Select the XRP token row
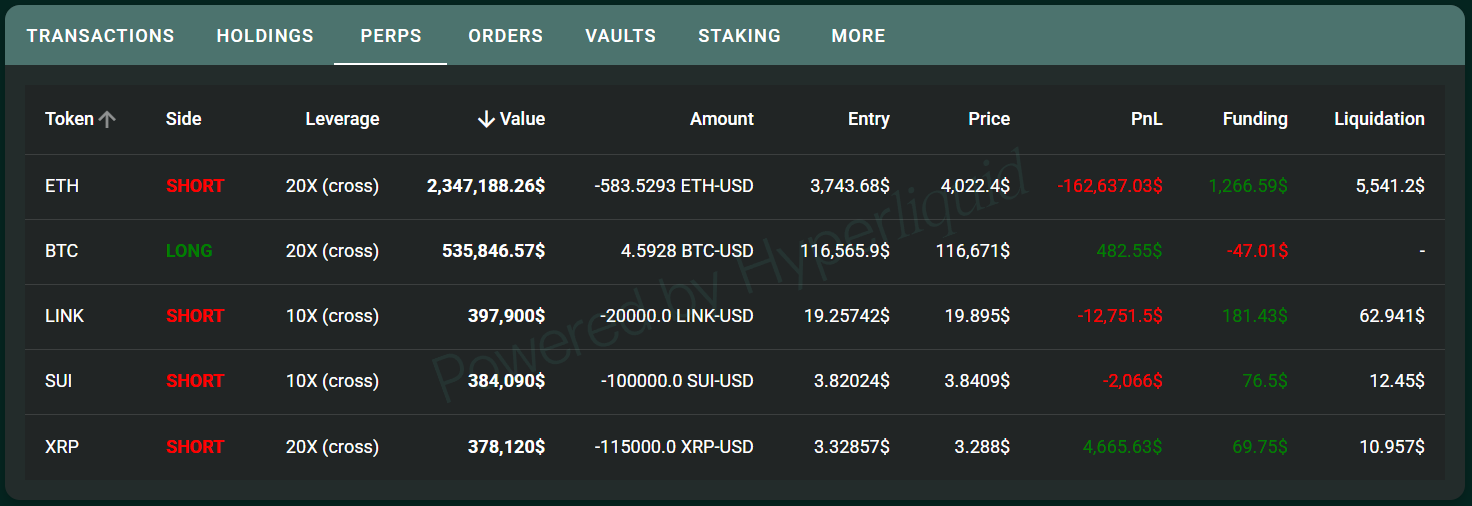The width and height of the screenshot is (1472, 506). pos(735,447)
